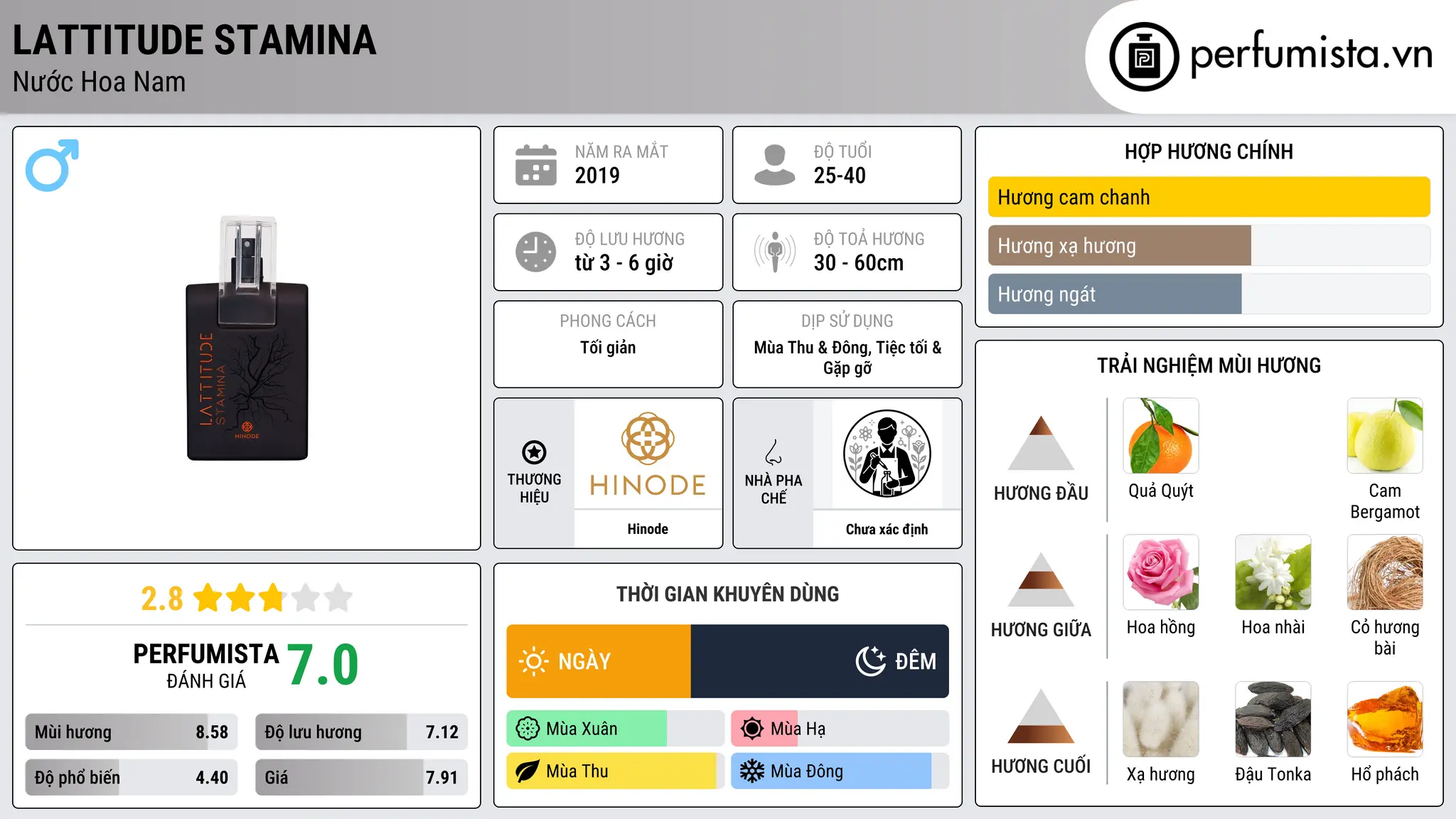
Task: Click the Chưa xác định perfumer label
Action: (x=887, y=529)
